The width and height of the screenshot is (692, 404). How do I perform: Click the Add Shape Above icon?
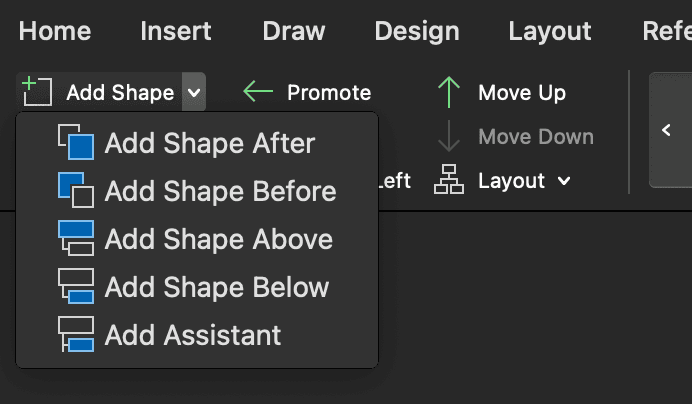click(76, 239)
